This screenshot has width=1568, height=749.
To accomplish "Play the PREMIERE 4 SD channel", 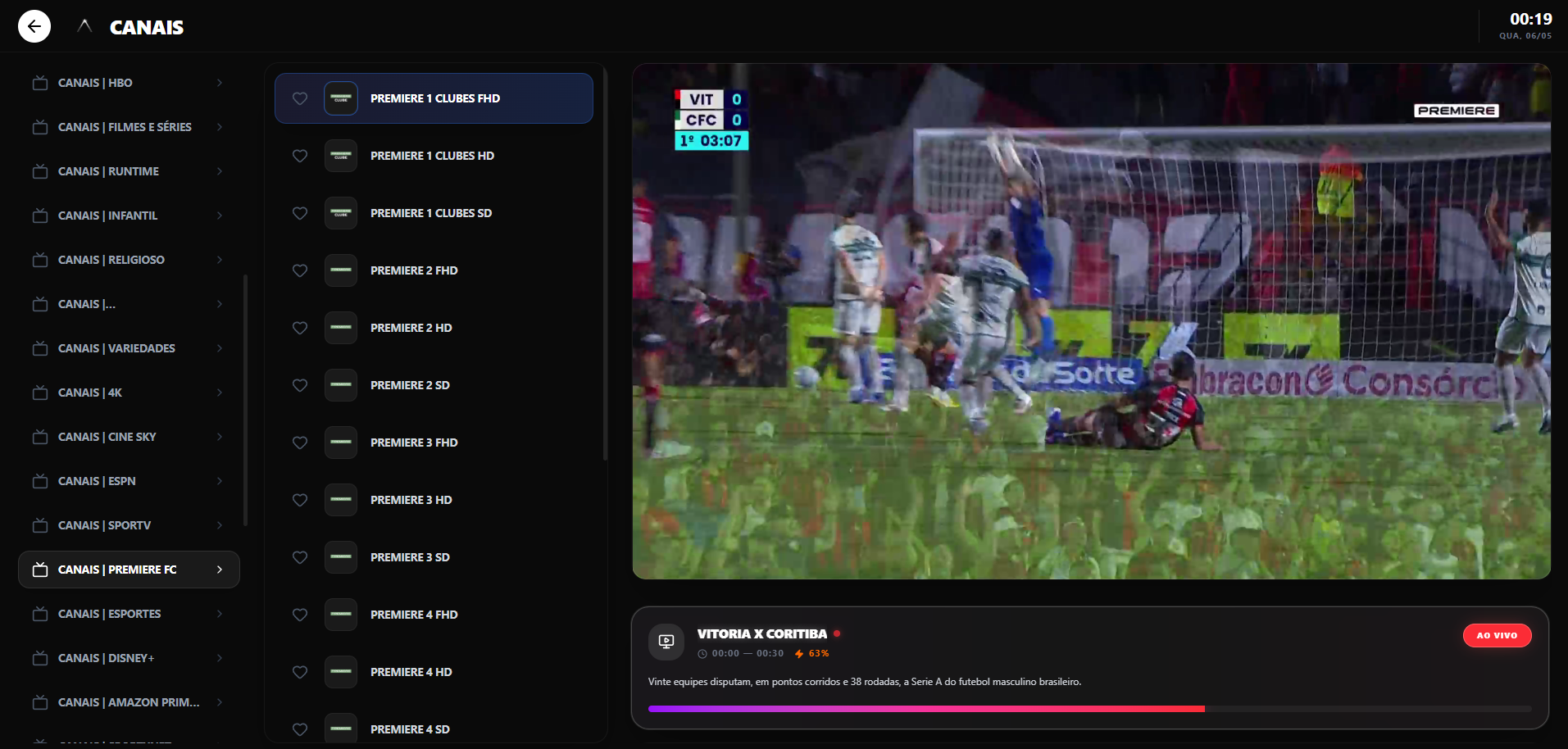I will click(434, 728).
